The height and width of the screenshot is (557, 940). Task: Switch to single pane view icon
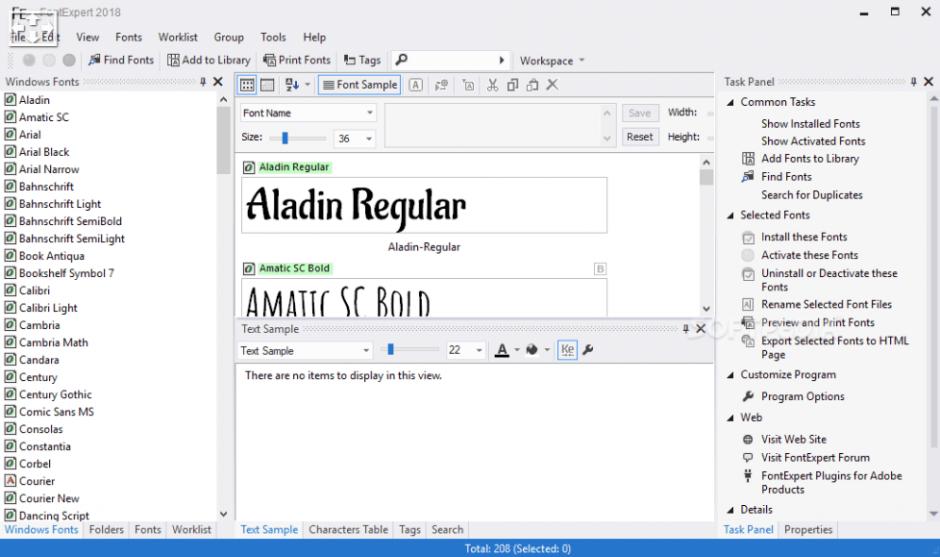pyautogui.click(x=267, y=85)
